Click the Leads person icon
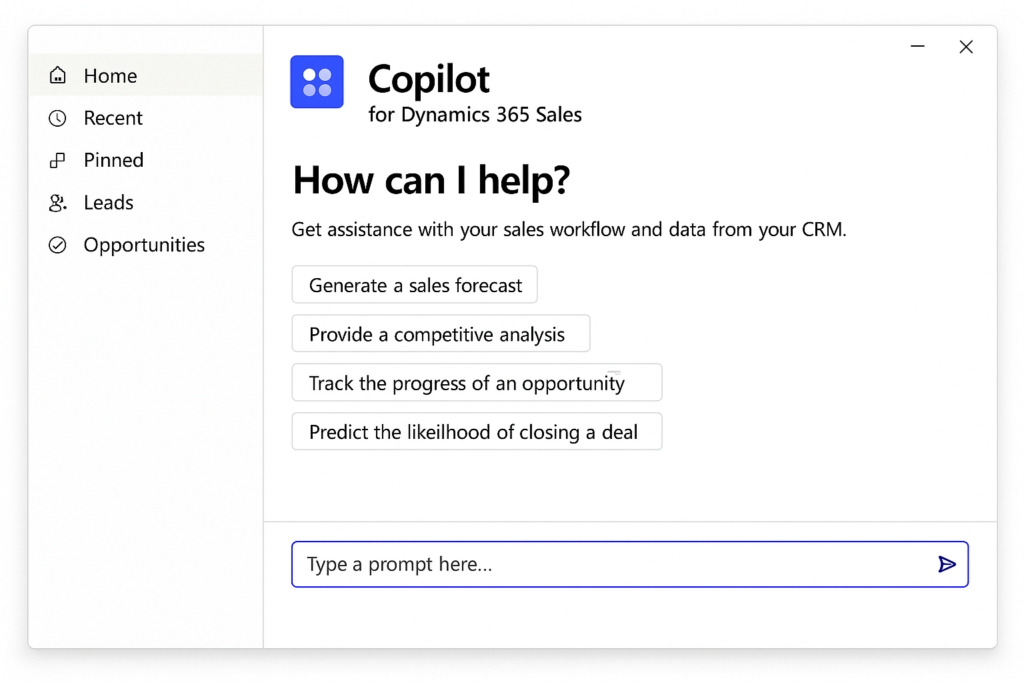 (x=58, y=203)
